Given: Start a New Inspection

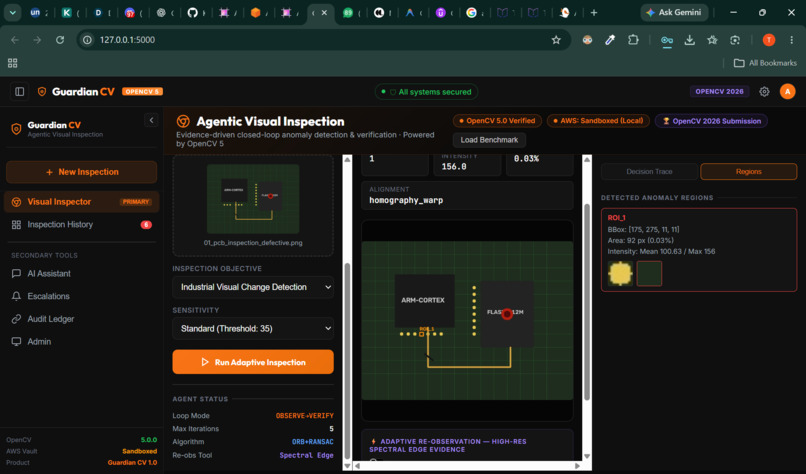Looking at the screenshot, I should click(81, 172).
